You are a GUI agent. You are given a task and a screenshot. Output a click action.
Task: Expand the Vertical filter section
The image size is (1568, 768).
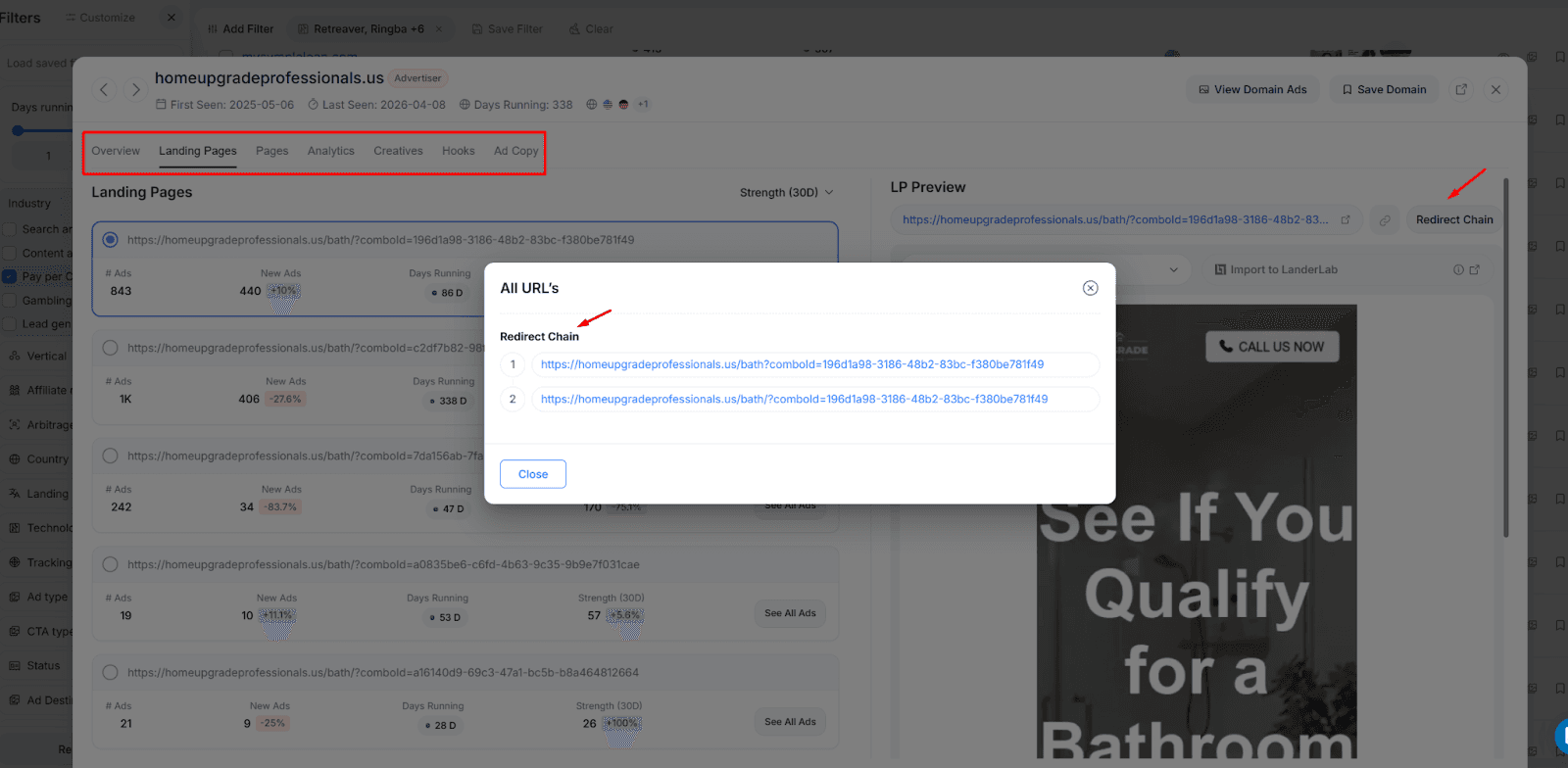(x=37, y=356)
